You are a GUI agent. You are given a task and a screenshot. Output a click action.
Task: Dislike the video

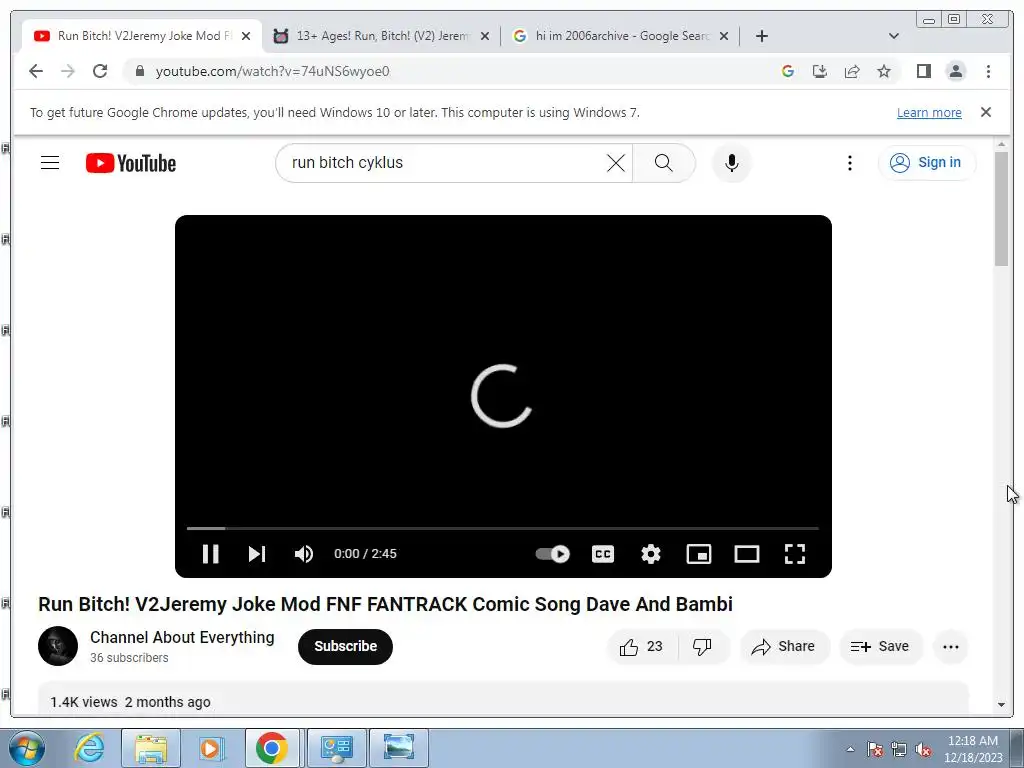click(x=703, y=647)
